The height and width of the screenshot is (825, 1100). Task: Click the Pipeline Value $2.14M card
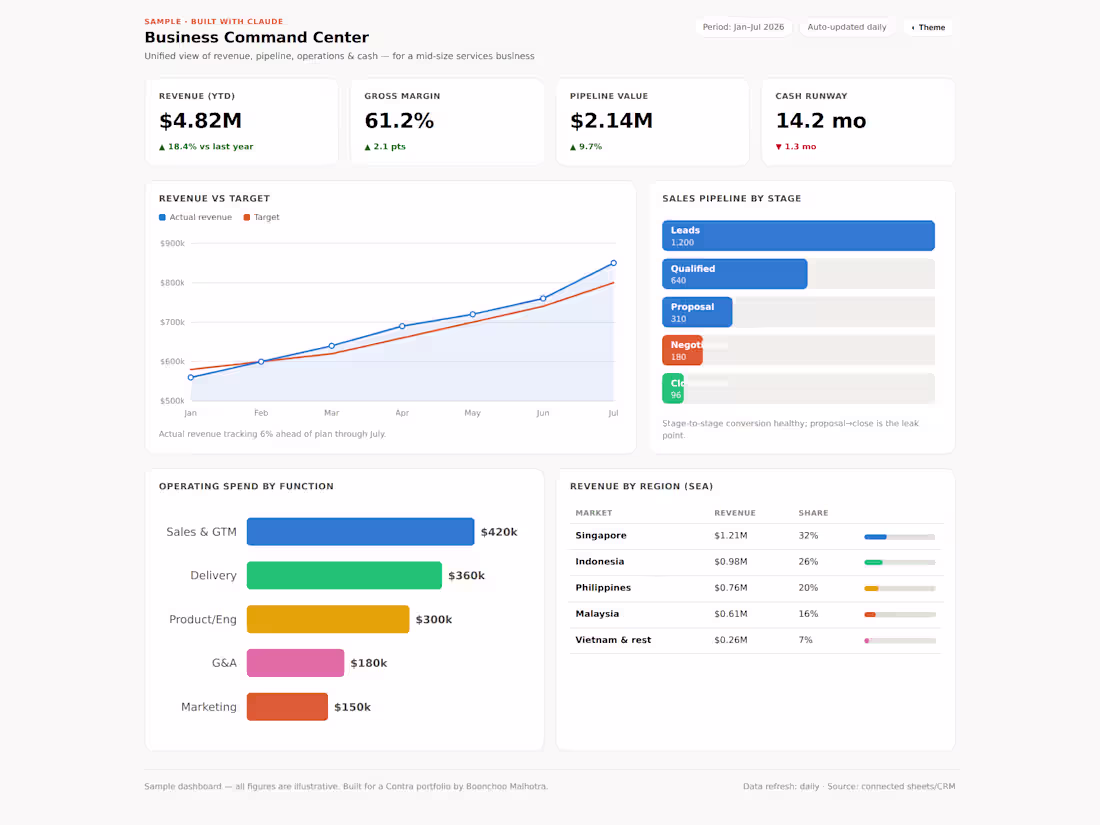point(652,121)
